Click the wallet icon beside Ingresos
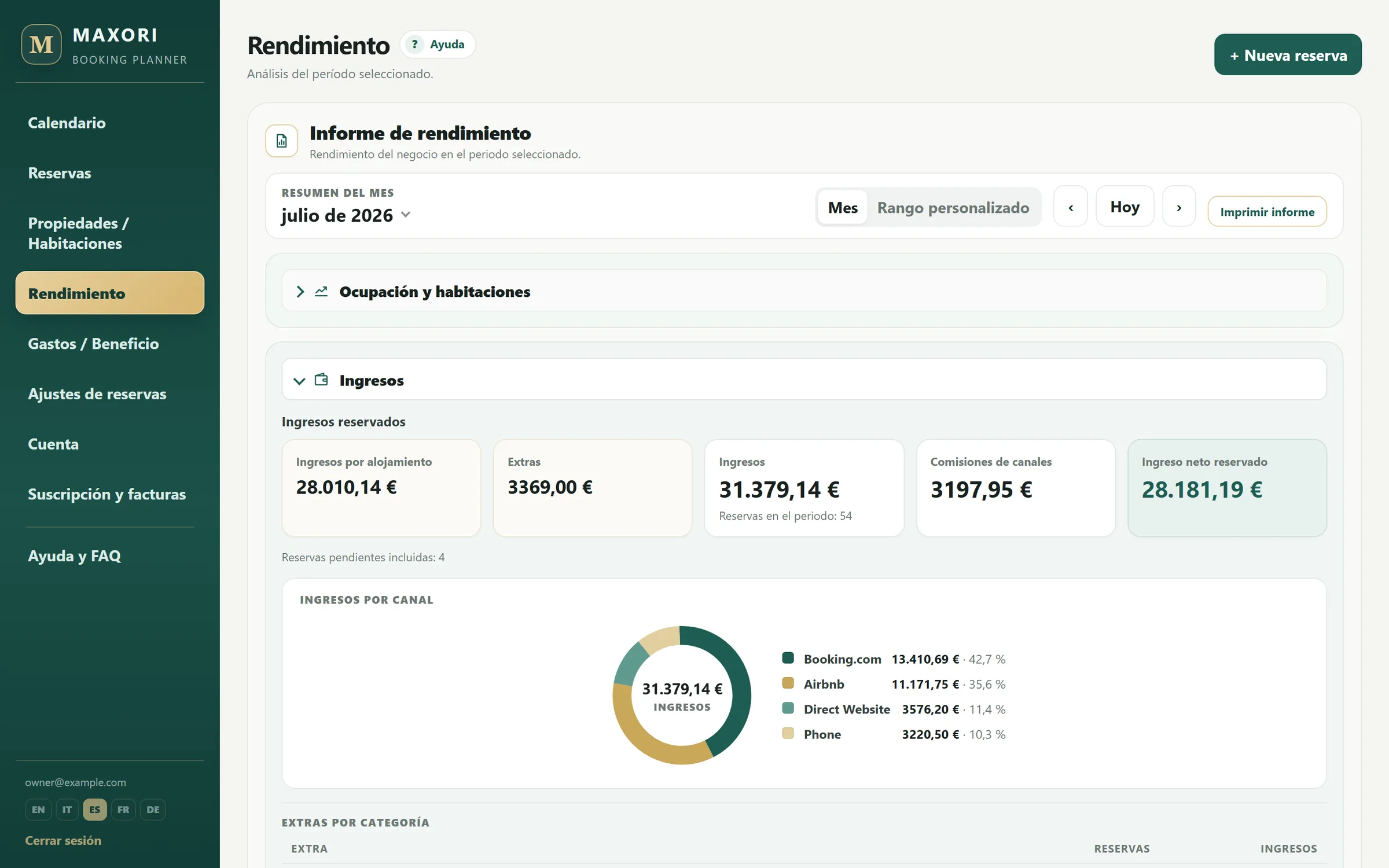The height and width of the screenshot is (868, 1389). click(x=321, y=380)
